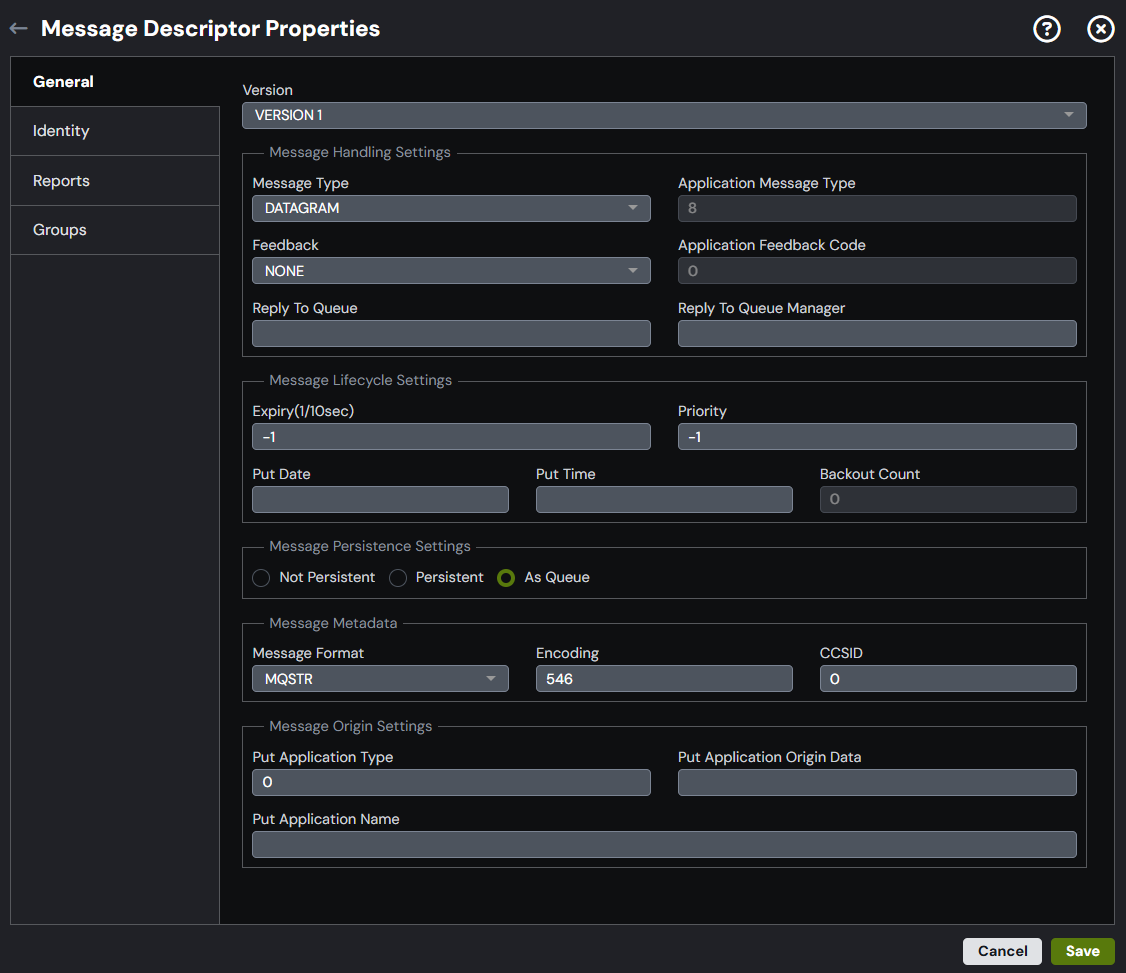This screenshot has height=973, width=1126.
Task: Open the Reports tab
Action: [x=115, y=181]
